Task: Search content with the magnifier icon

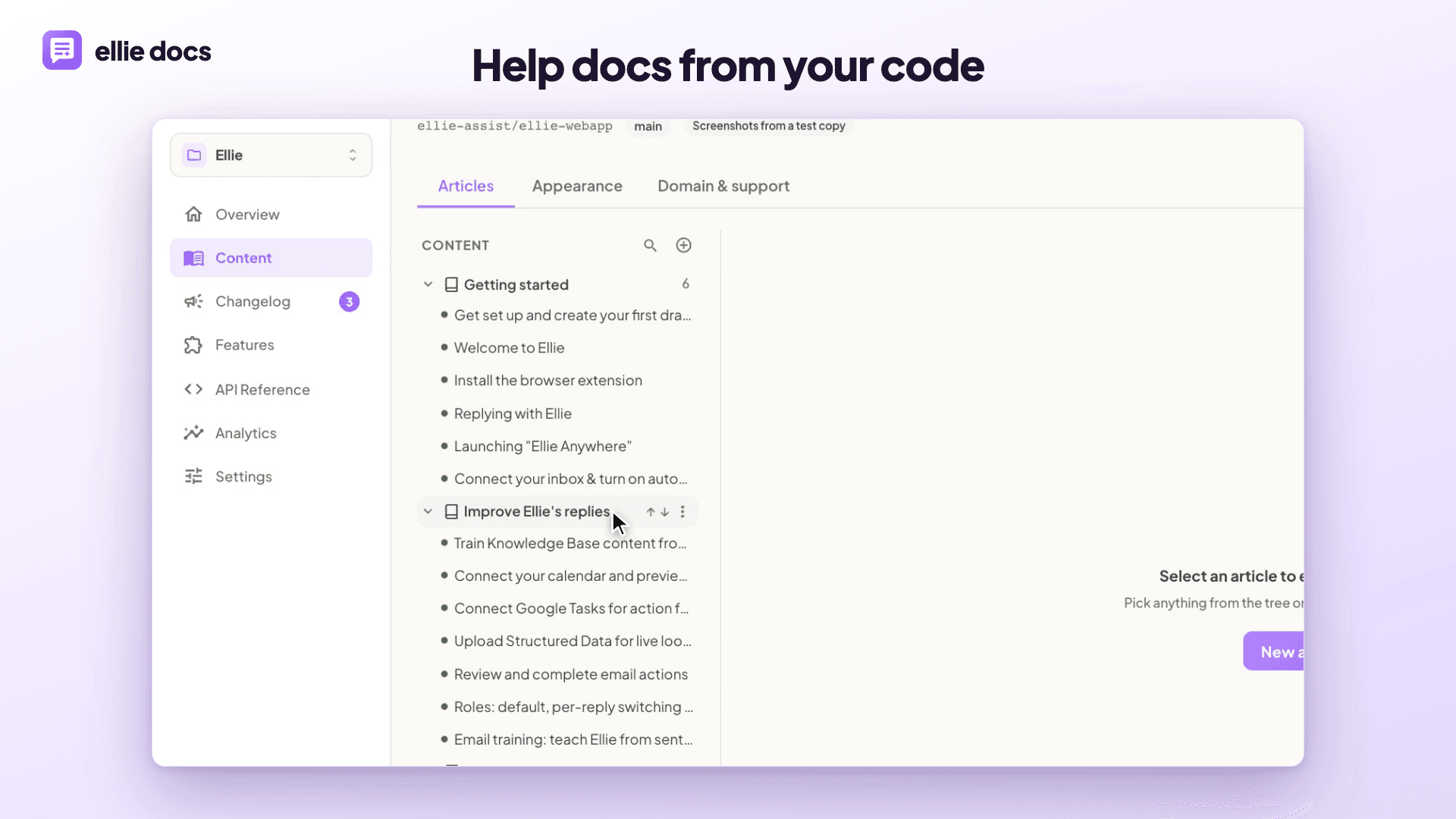Action: point(650,245)
